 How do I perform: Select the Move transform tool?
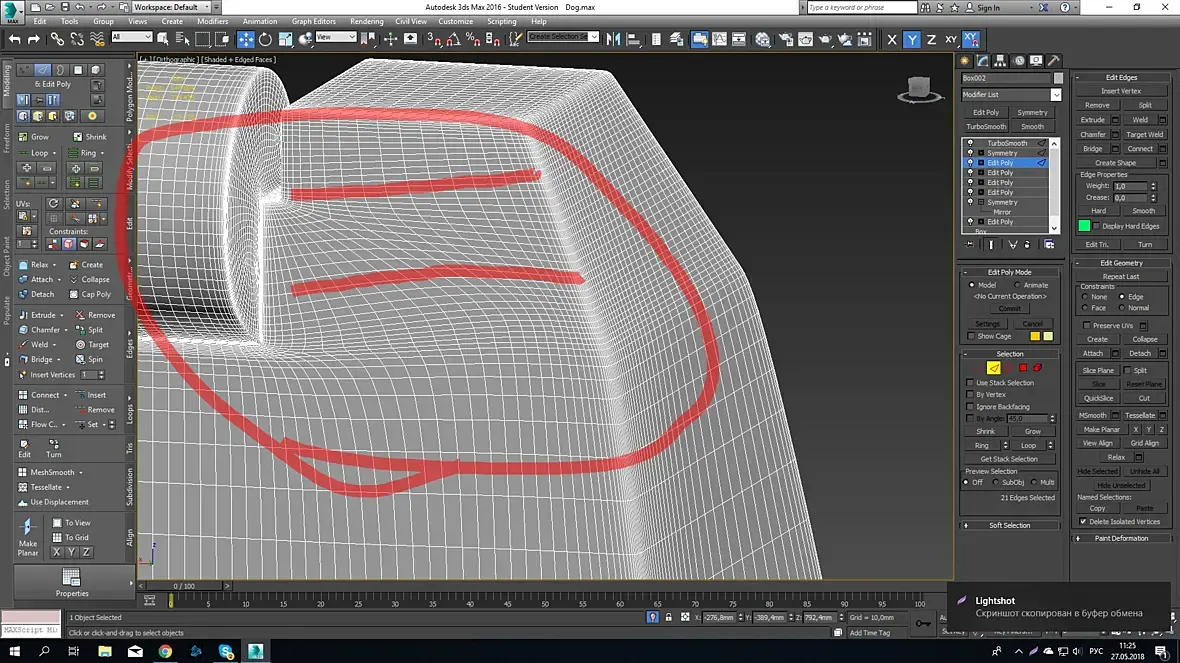pyautogui.click(x=246, y=39)
